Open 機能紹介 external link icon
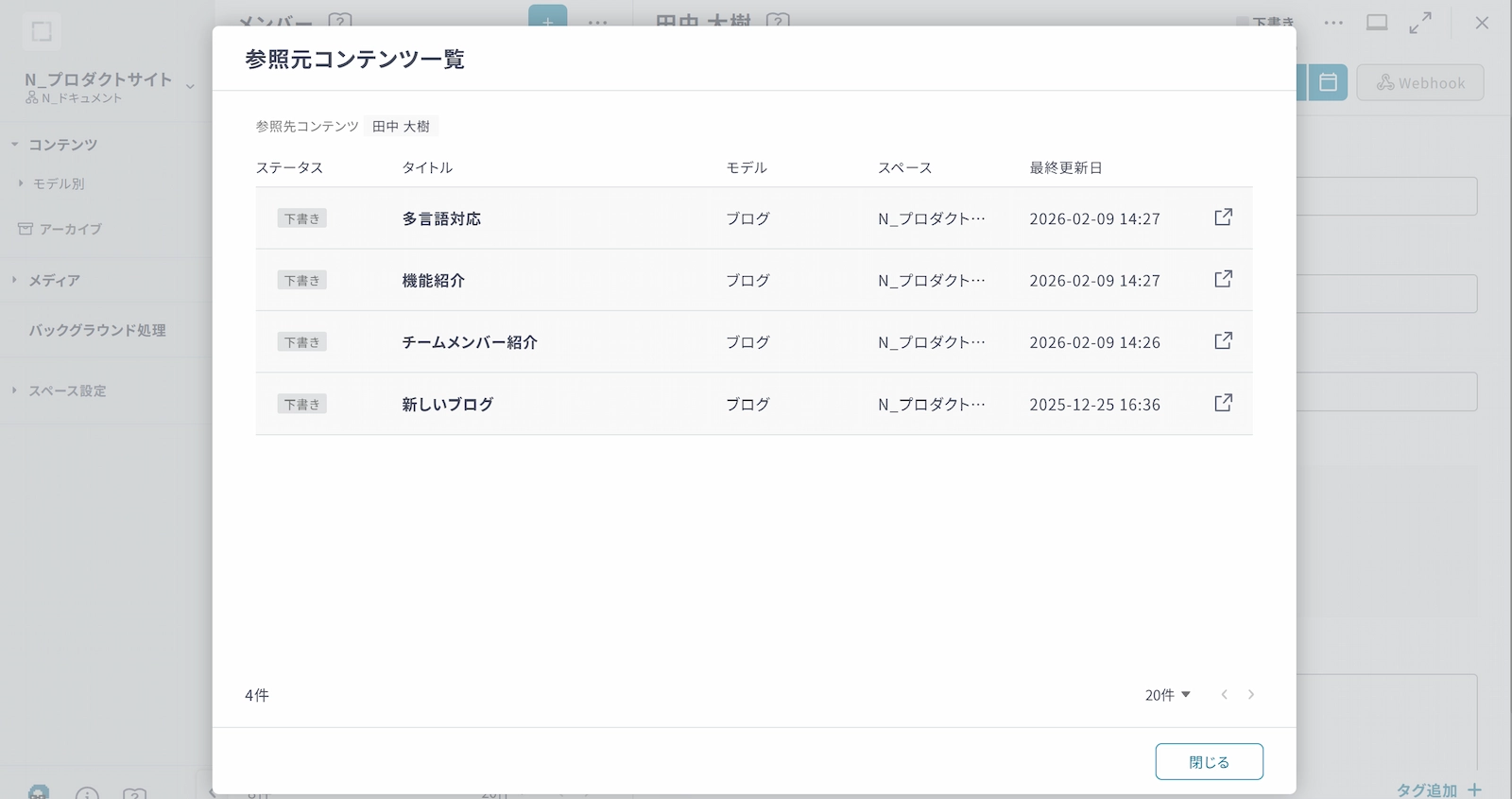The width and height of the screenshot is (1512, 799). point(1223,279)
